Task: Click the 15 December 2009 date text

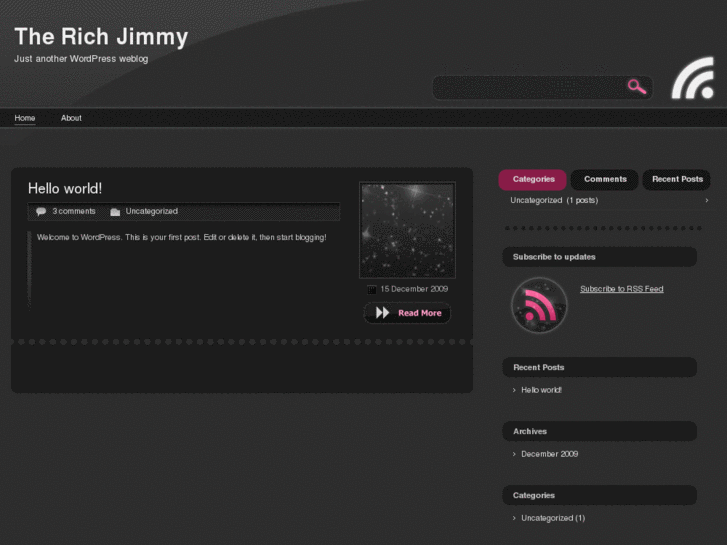Action: [x=414, y=289]
